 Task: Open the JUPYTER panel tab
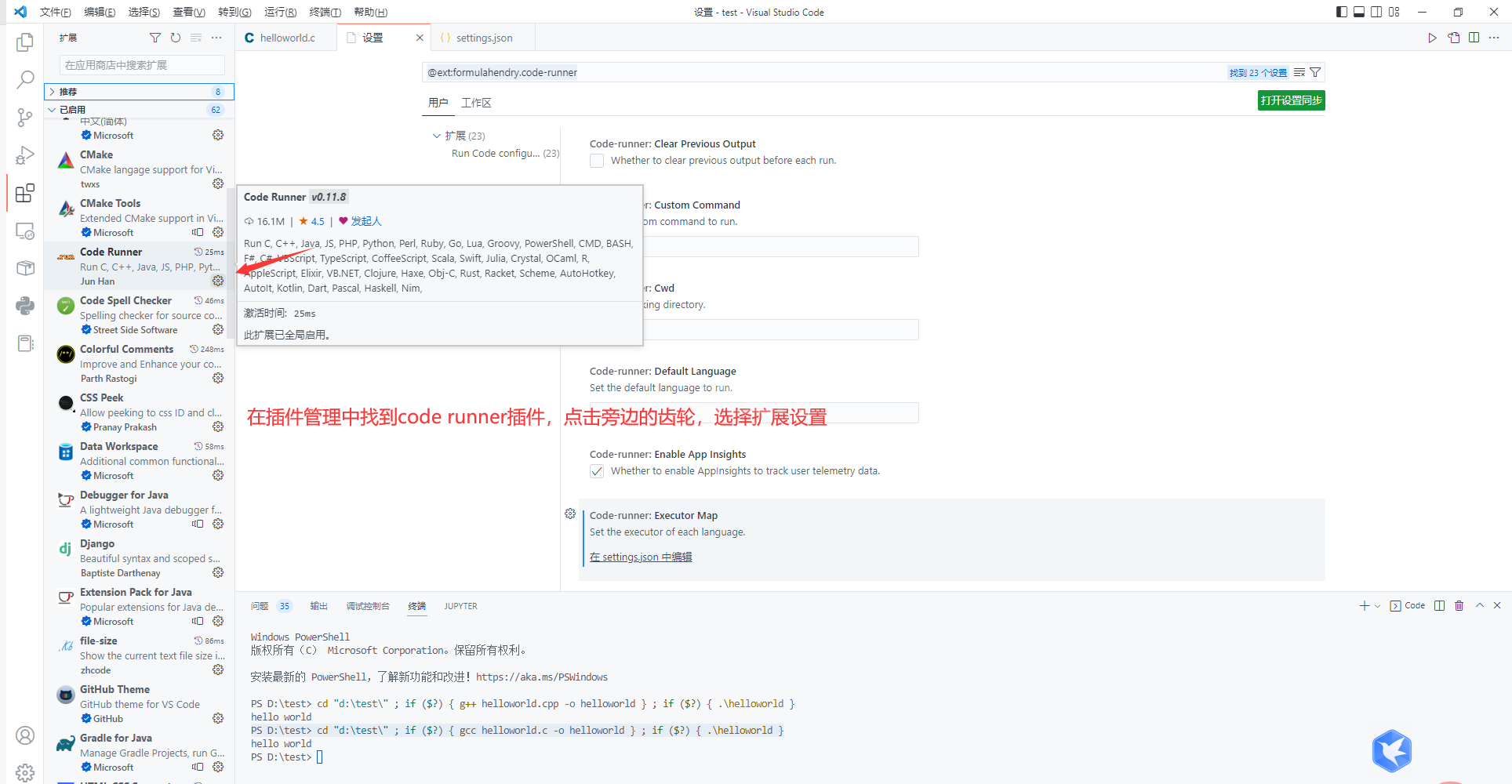[460, 606]
